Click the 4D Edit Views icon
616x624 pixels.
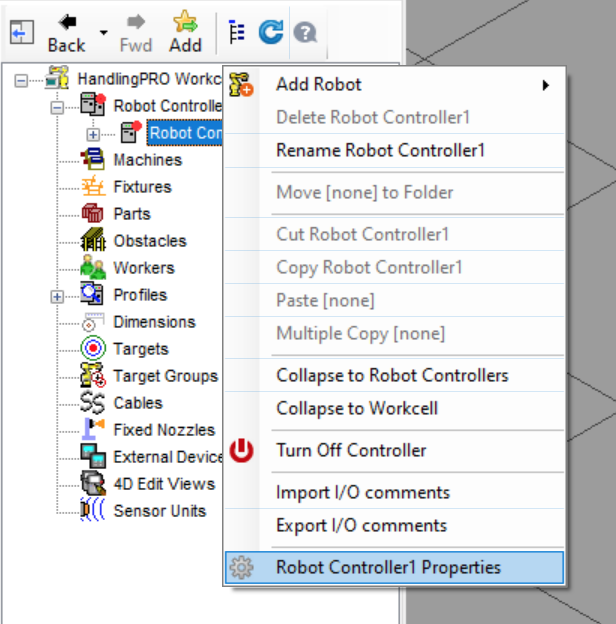(x=93, y=483)
